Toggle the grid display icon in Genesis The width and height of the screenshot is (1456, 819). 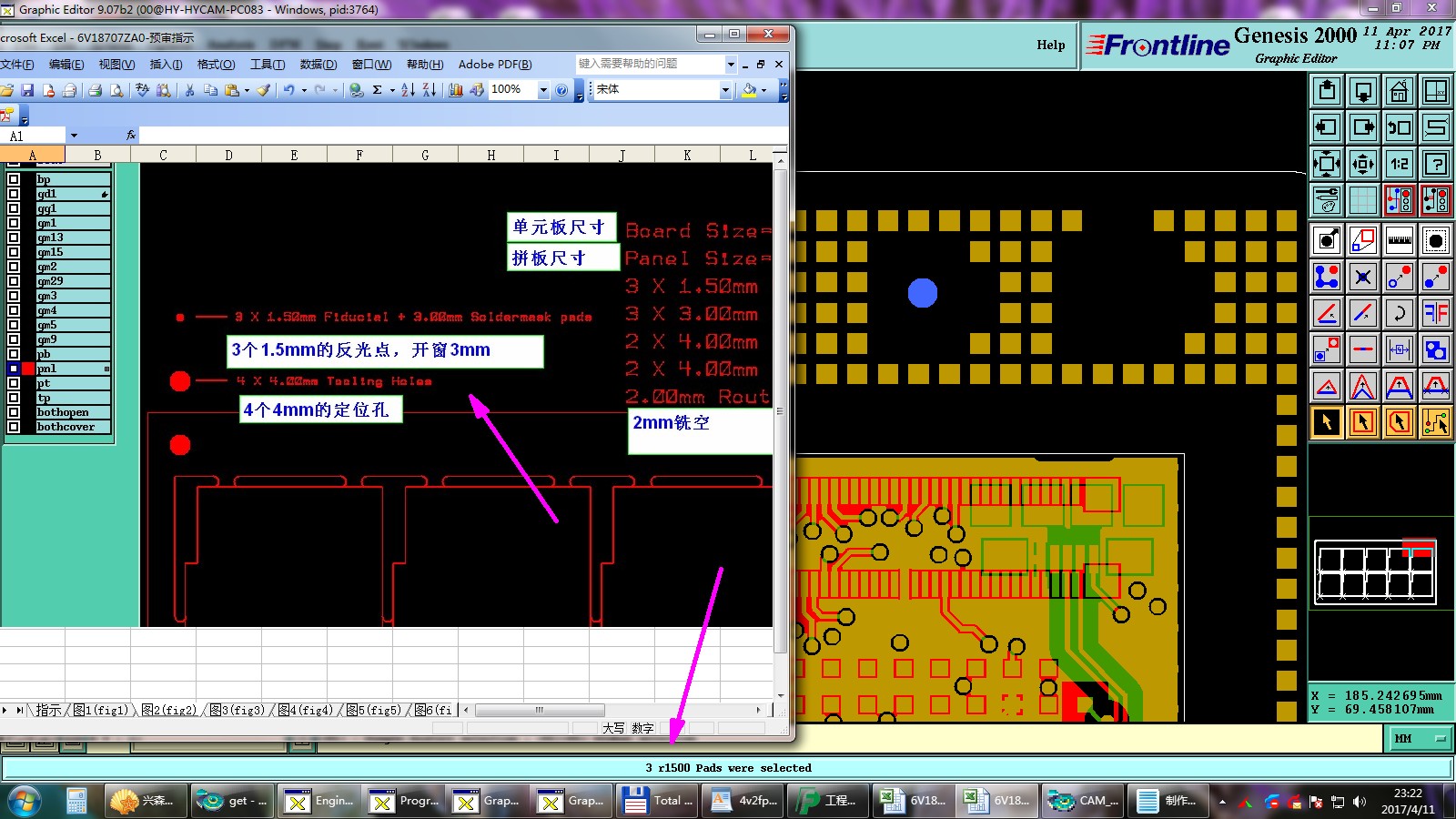click(x=1363, y=200)
